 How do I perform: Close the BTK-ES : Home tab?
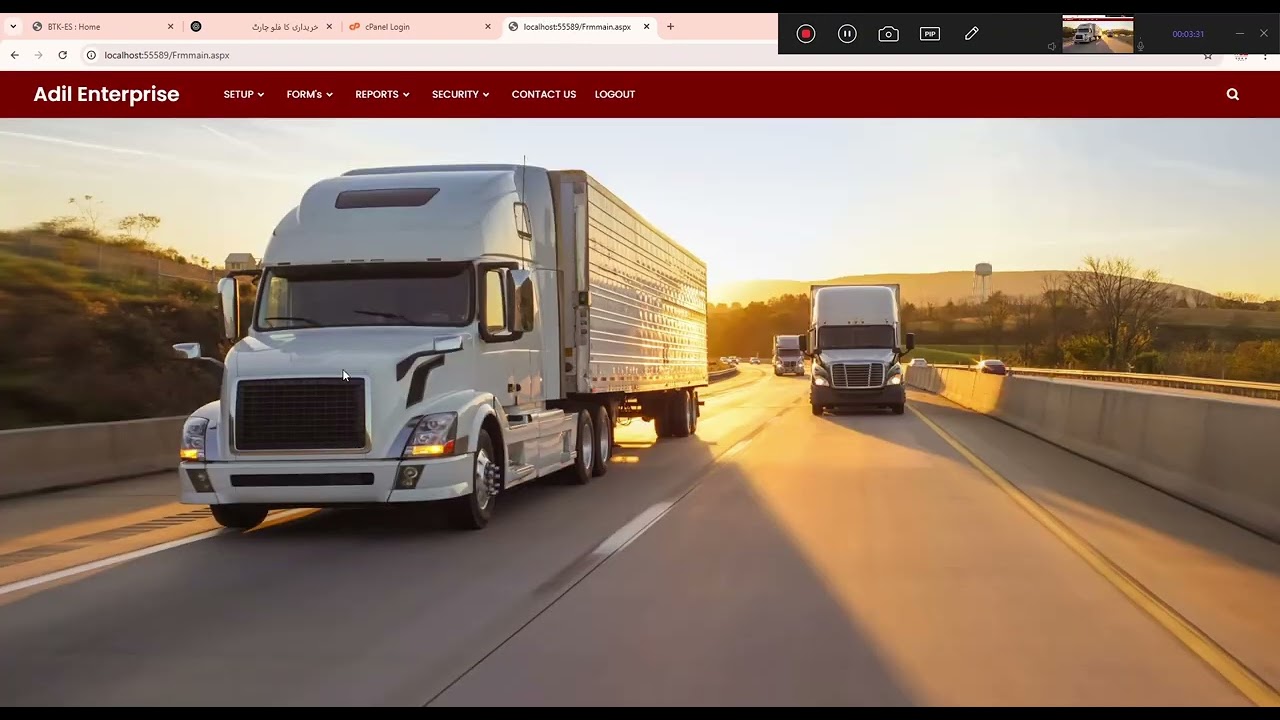click(x=170, y=27)
